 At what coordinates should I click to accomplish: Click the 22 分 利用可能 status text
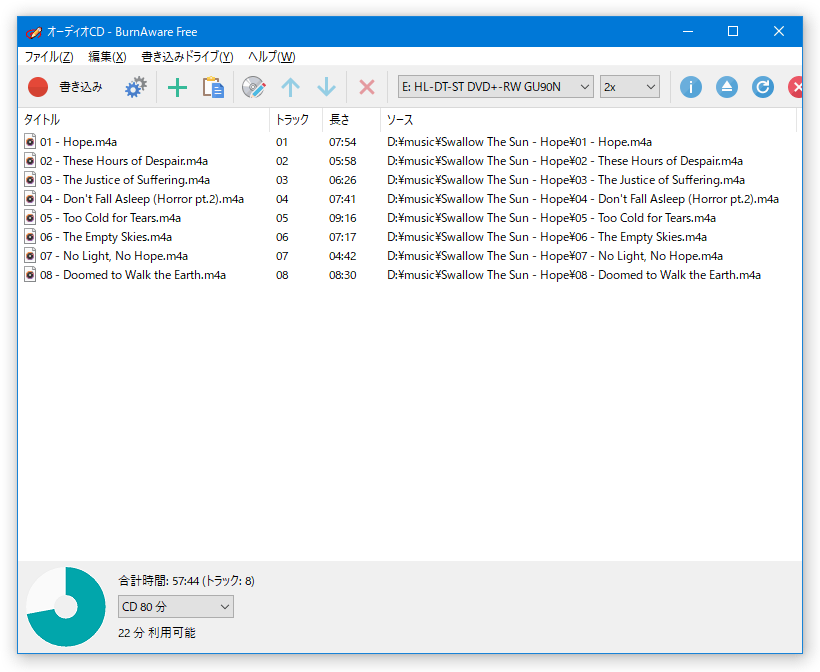coord(157,633)
